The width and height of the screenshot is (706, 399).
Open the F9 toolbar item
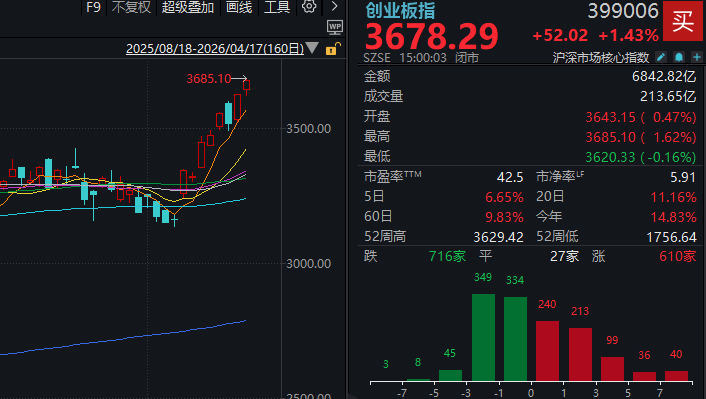tap(93, 7)
